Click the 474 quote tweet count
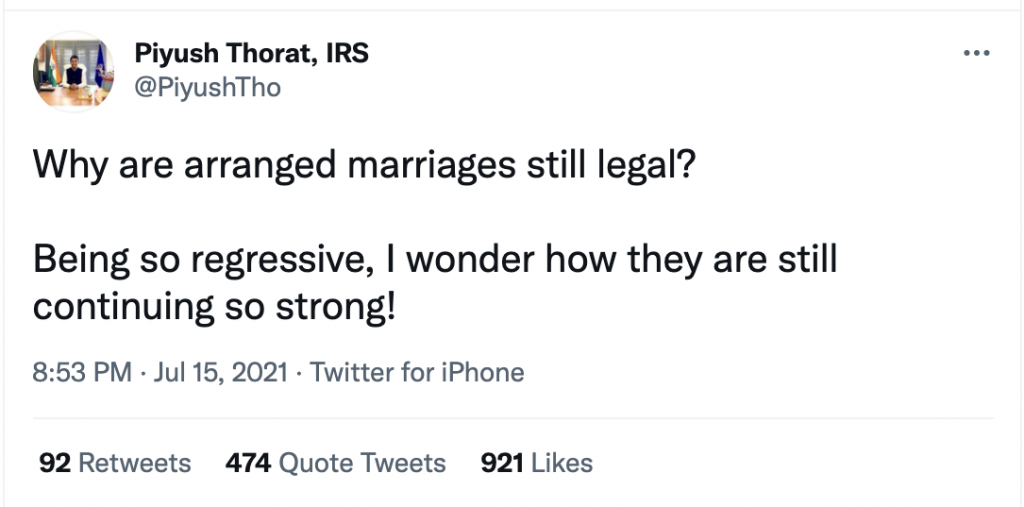Viewport: 1024px width, 507px height. click(x=248, y=463)
